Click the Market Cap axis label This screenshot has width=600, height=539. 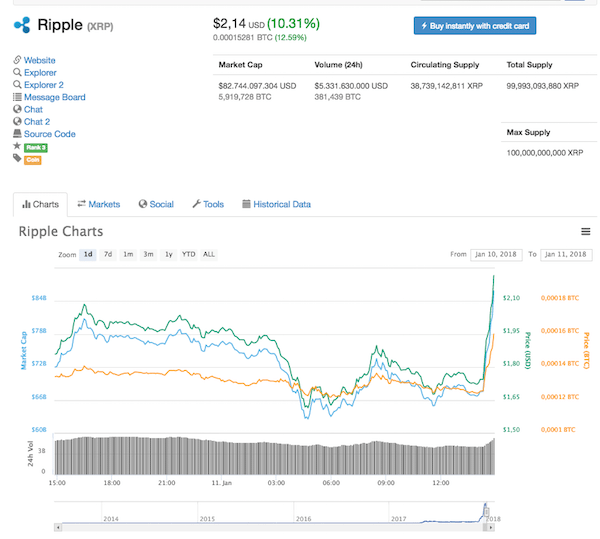24,351
